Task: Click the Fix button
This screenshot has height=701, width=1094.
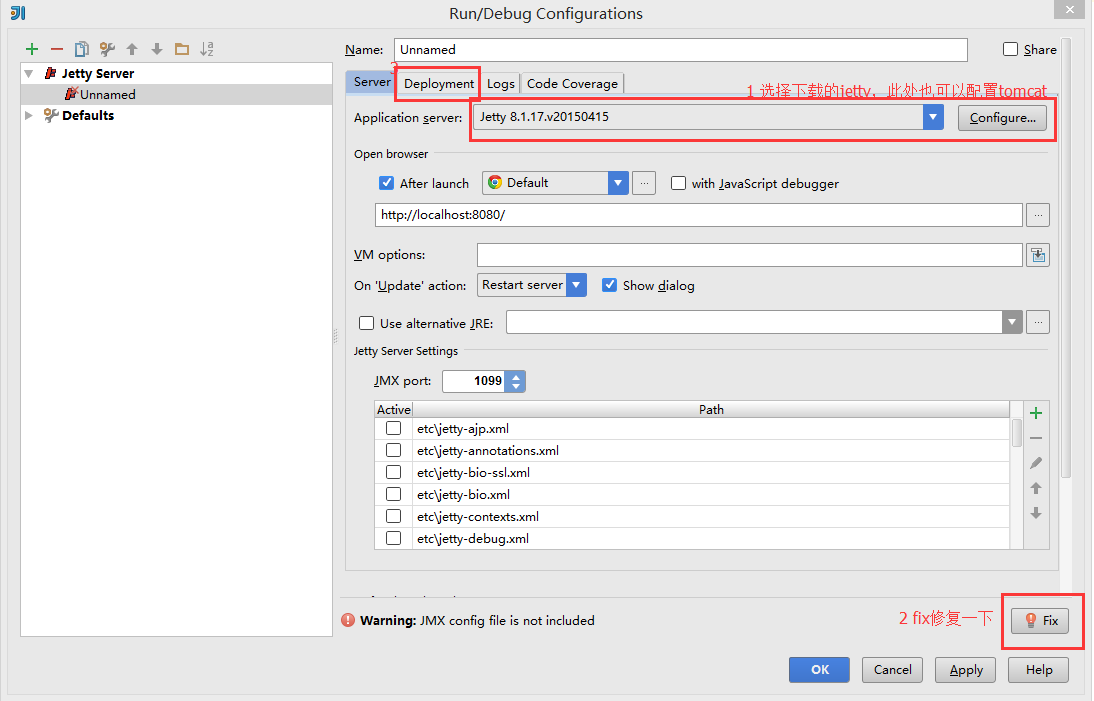Action: [1040, 620]
